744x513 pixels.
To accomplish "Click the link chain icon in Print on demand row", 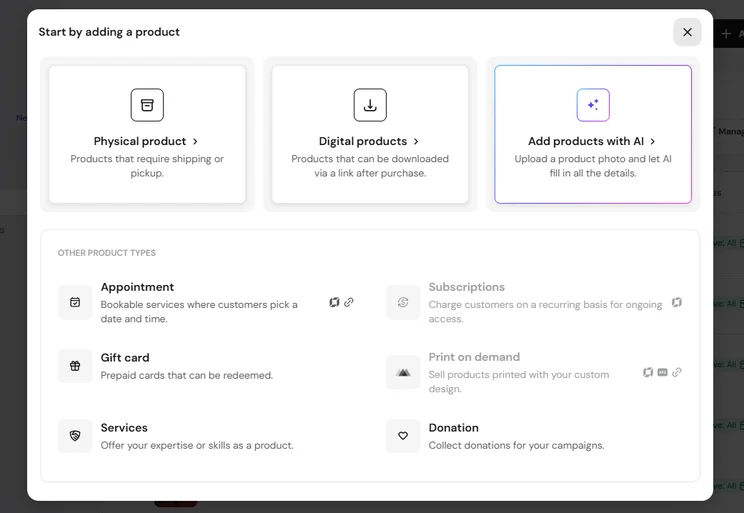I will coord(677,372).
